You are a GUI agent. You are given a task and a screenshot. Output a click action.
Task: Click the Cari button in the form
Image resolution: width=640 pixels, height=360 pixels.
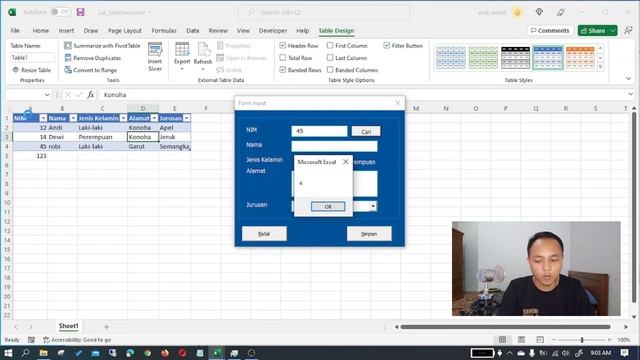pos(366,131)
